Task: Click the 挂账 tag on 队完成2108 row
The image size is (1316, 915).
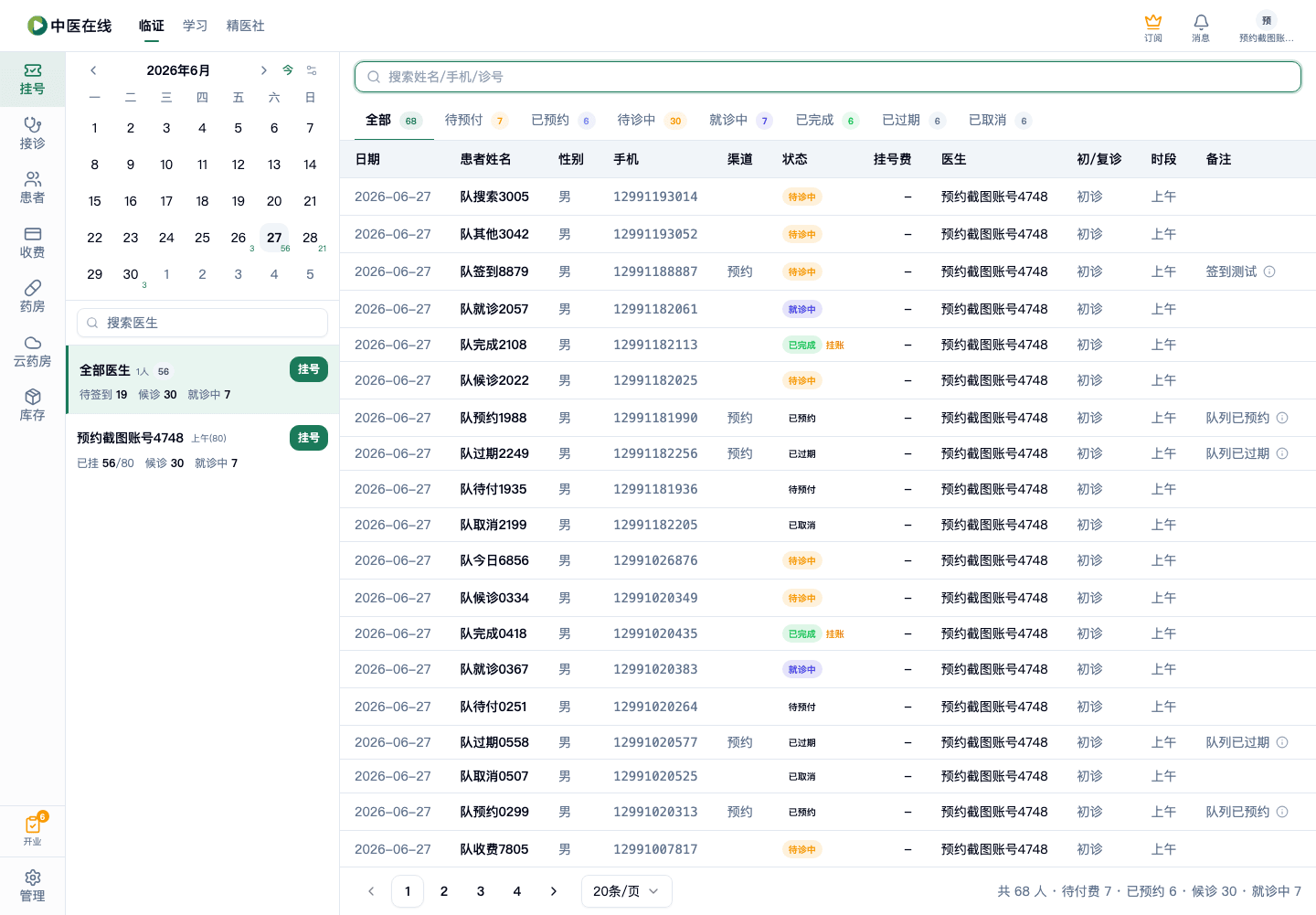Action: (x=835, y=345)
